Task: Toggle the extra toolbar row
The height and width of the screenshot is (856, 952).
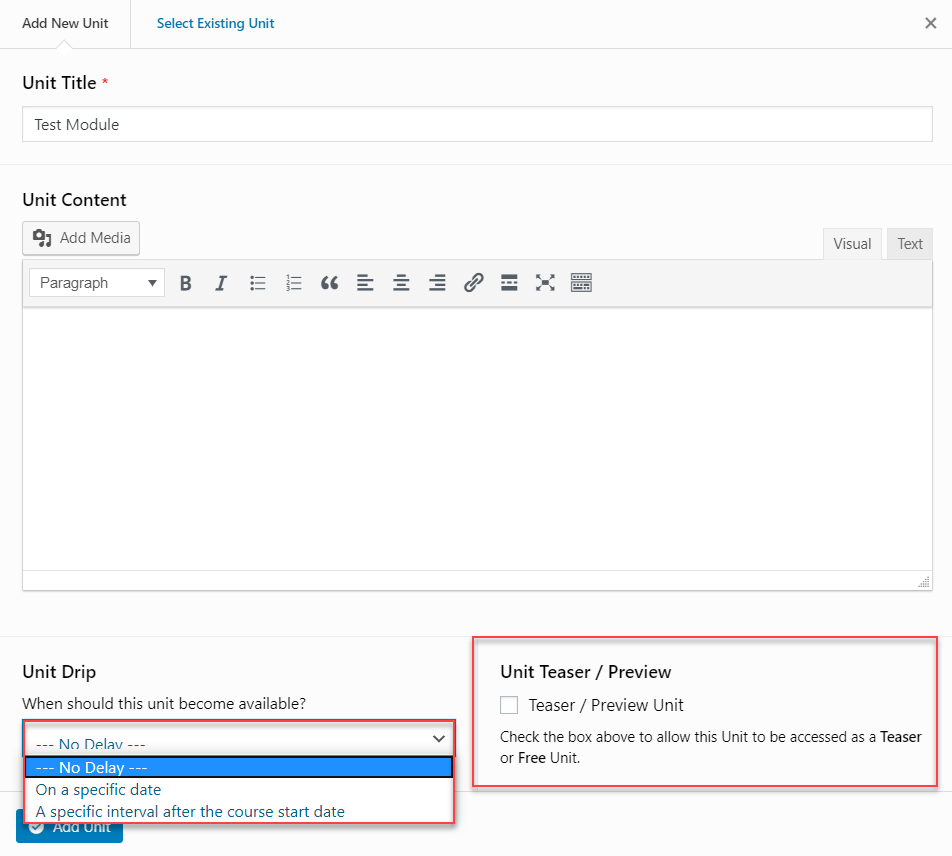Action: pos(581,283)
